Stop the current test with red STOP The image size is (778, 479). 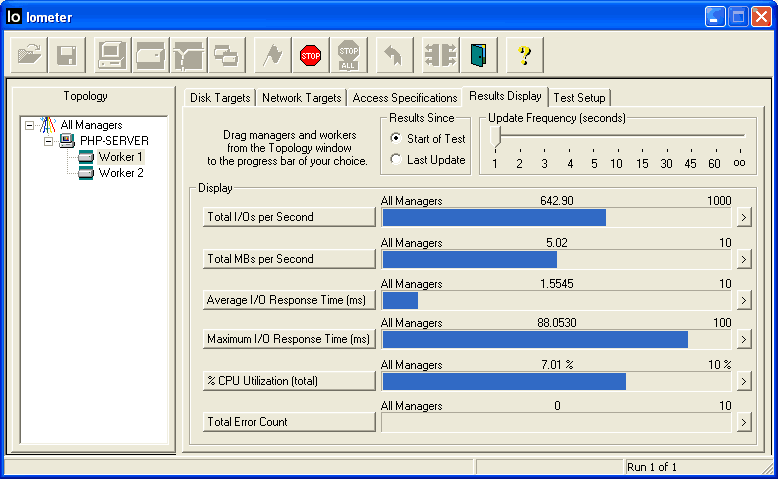coord(311,55)
